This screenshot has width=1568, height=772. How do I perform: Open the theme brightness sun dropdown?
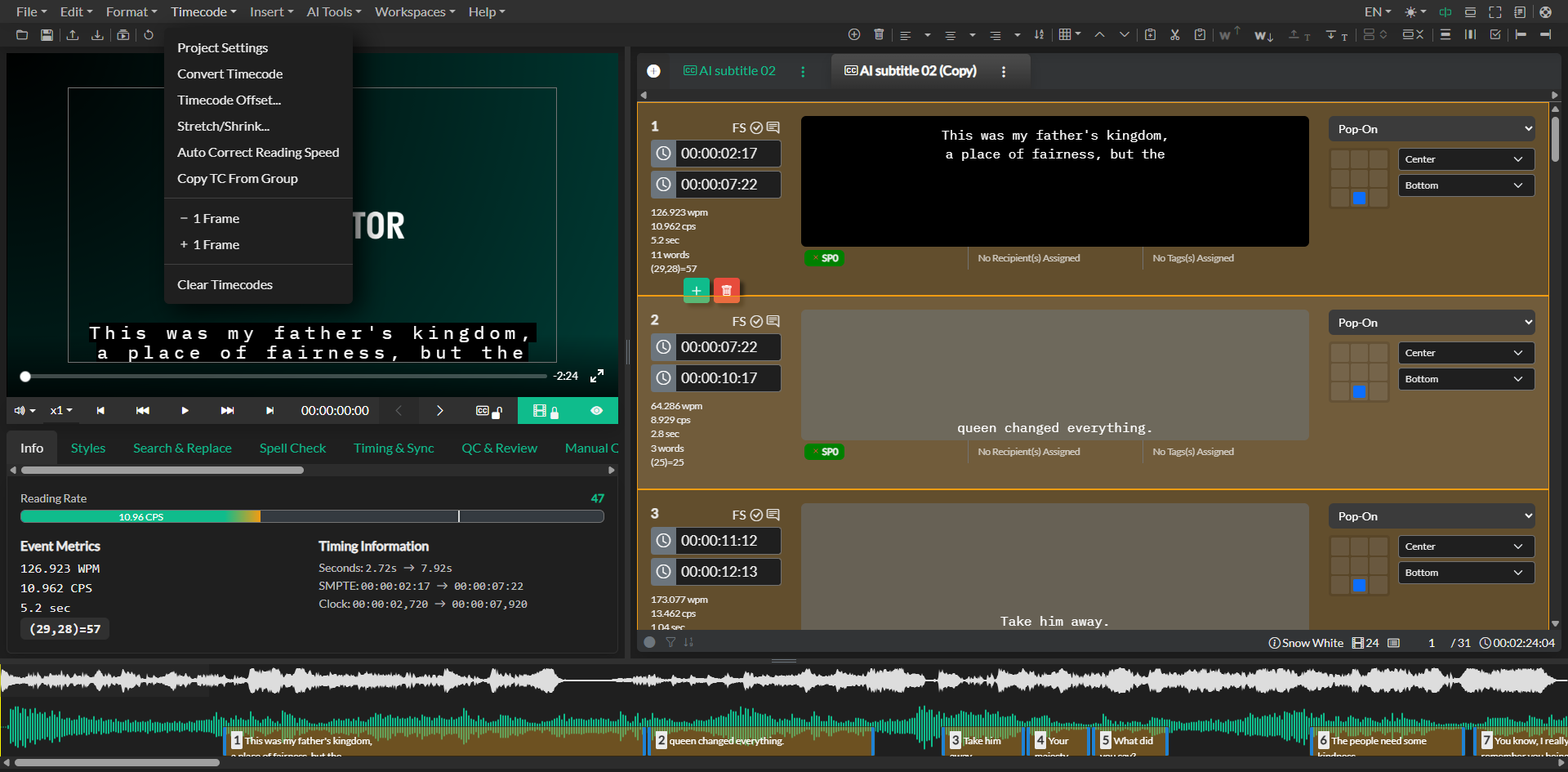pyautogui.click(x=1414, y=12)
